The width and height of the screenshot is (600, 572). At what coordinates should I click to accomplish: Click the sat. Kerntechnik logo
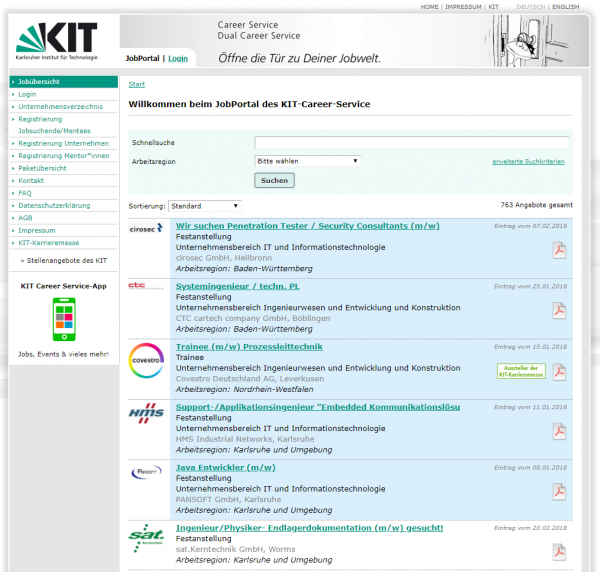pos(147,538)
